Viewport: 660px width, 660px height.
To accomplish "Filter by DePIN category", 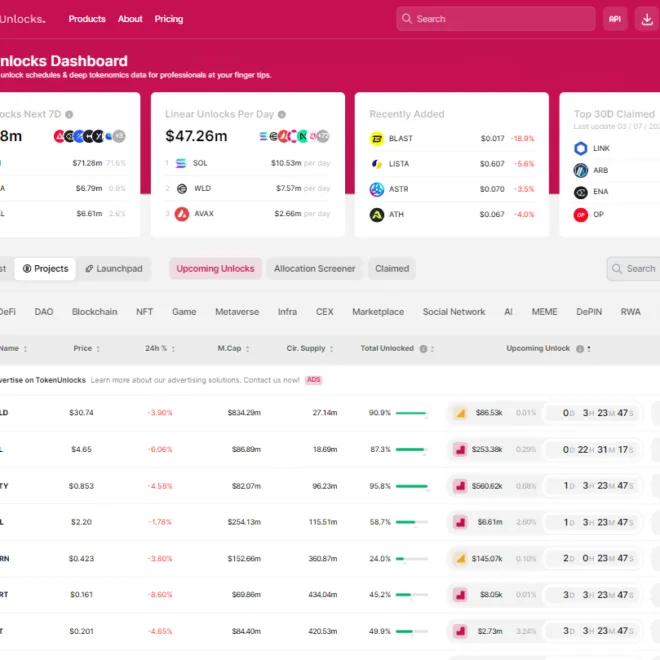I will coord(589,312).
